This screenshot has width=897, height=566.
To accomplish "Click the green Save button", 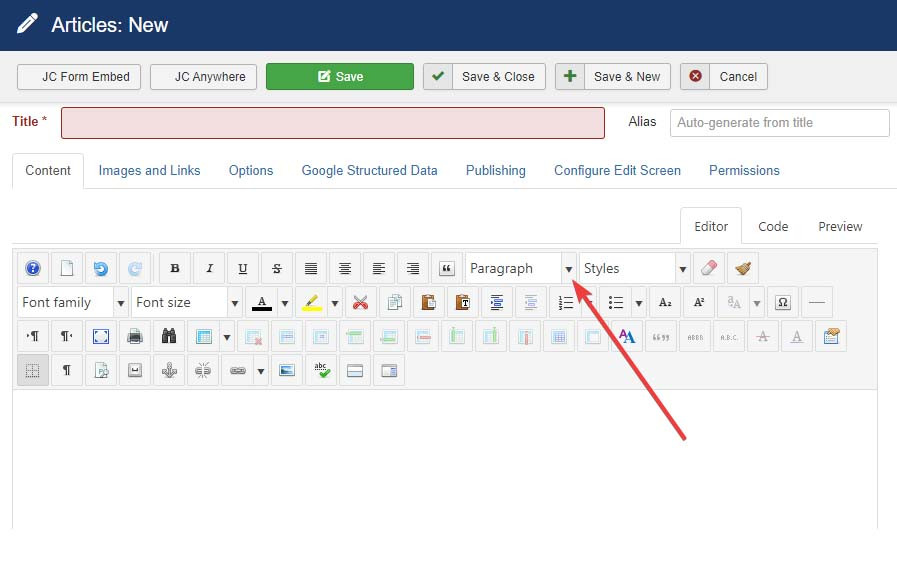I will pyautogui.click(x=339, y=77).
